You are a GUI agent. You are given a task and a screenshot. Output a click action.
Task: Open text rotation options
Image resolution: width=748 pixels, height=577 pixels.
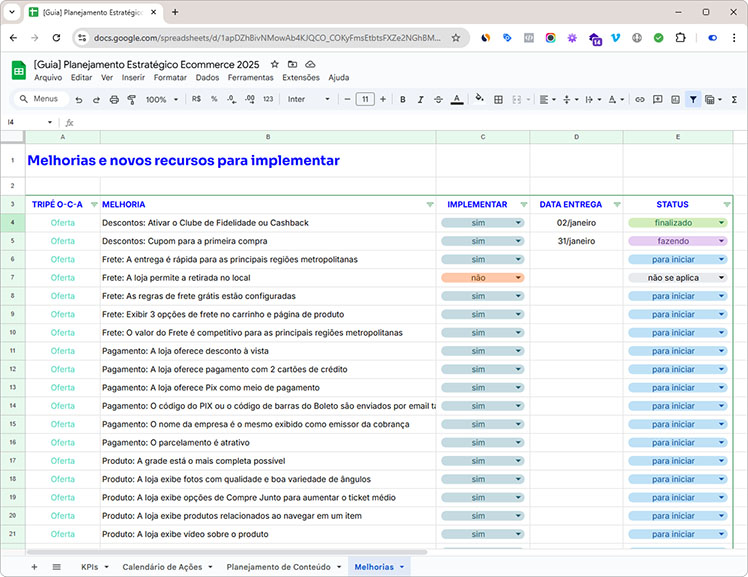(616, 99)
